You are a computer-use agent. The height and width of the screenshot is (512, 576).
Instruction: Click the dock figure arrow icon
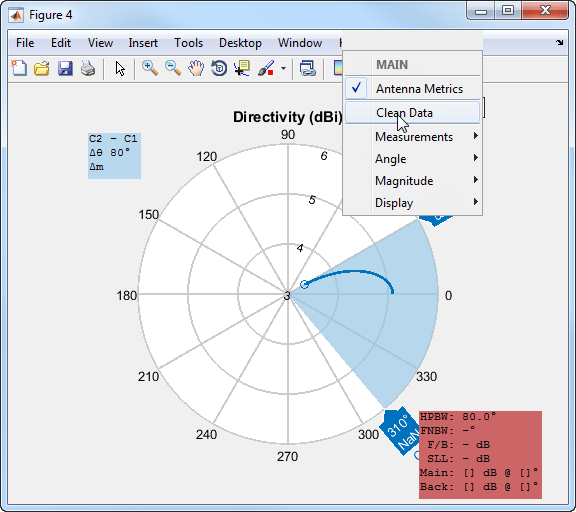[x=559, y=43]
